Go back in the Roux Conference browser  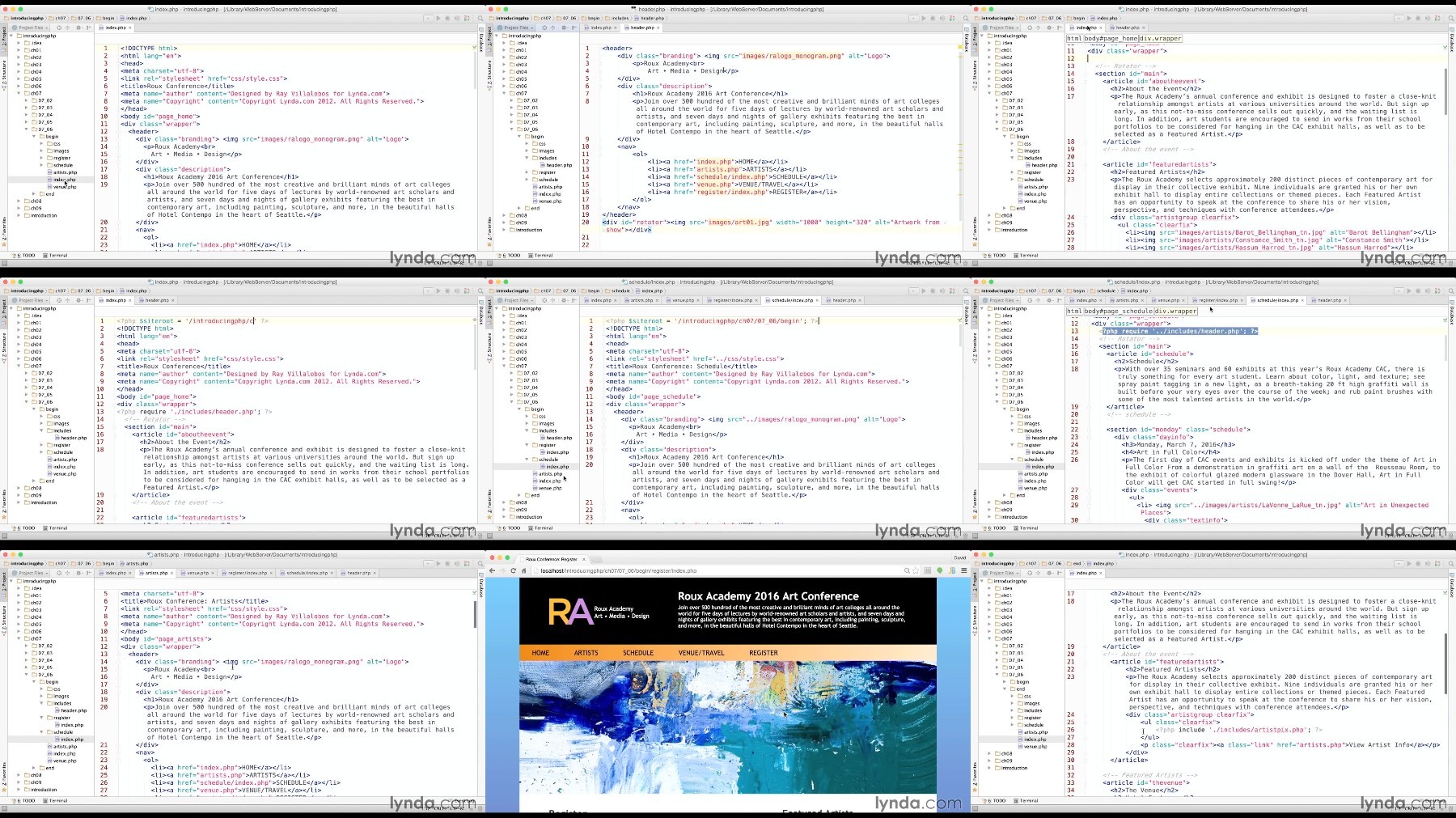pos(492,570)
